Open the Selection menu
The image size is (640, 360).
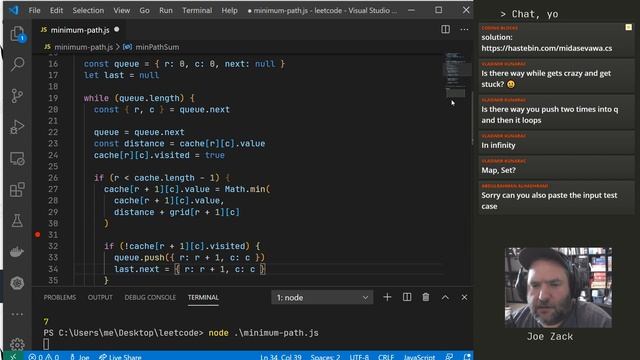88,10
